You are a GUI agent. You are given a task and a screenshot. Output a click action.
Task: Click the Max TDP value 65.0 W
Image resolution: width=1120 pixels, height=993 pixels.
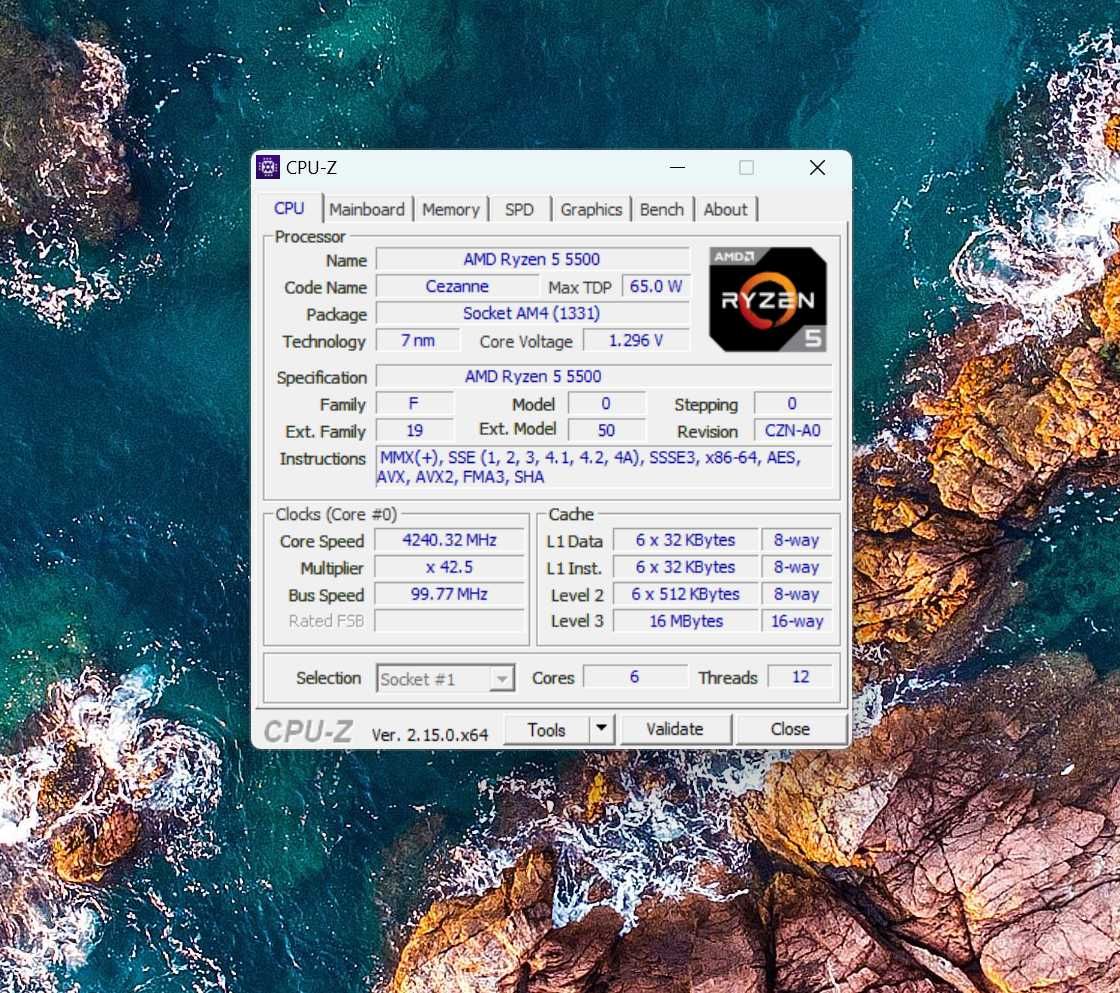[656, 286]
